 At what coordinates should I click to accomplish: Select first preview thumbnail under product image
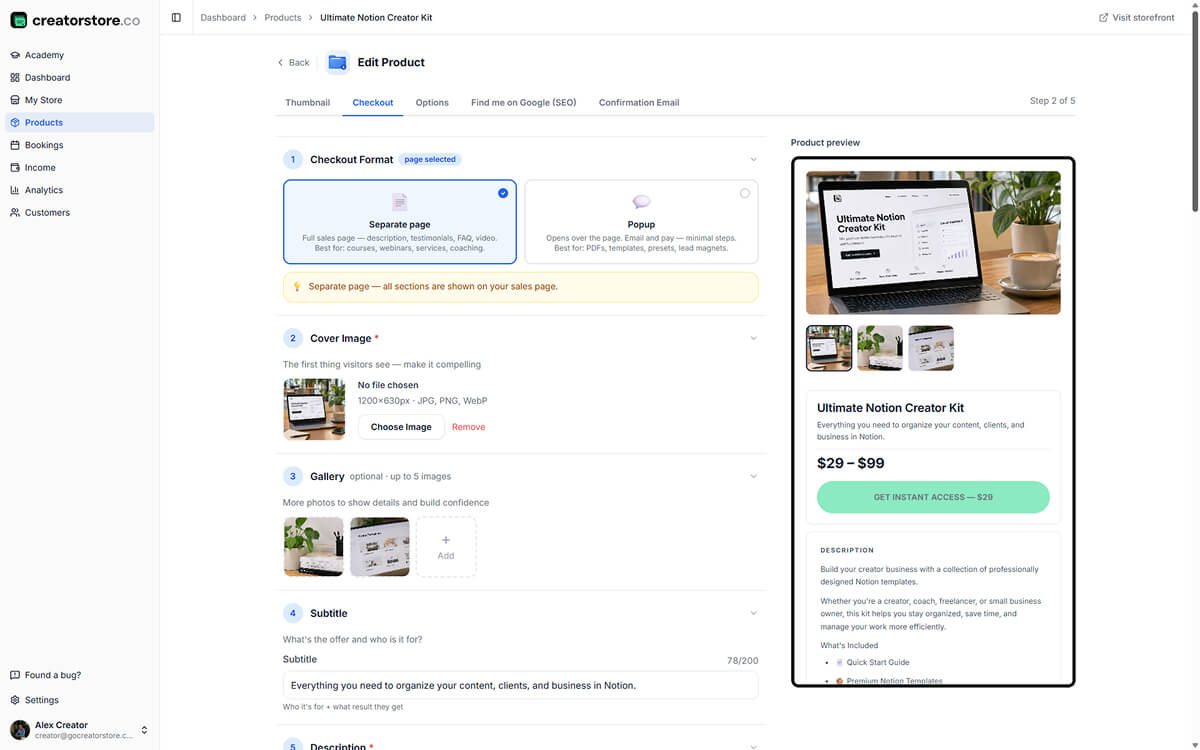coord(829,348)
